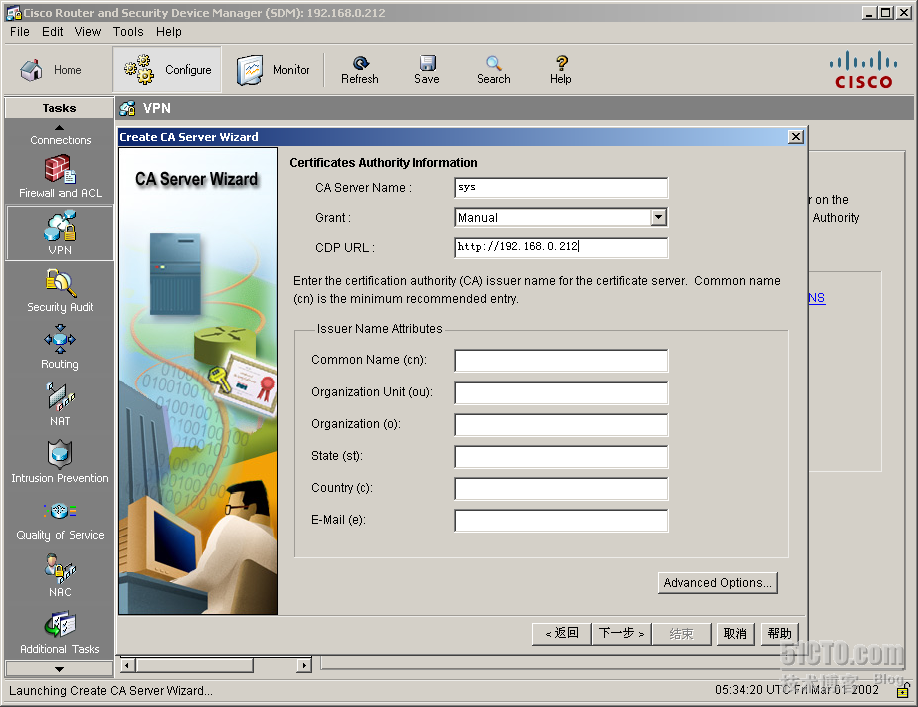
Task: Open the Tools menu
Action: [x=128, y=32]
